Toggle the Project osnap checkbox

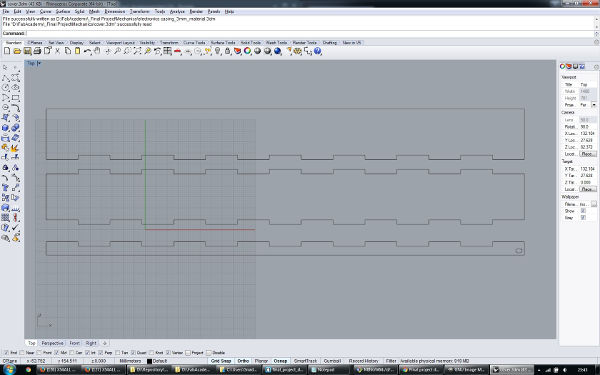[x=188, y=352]
